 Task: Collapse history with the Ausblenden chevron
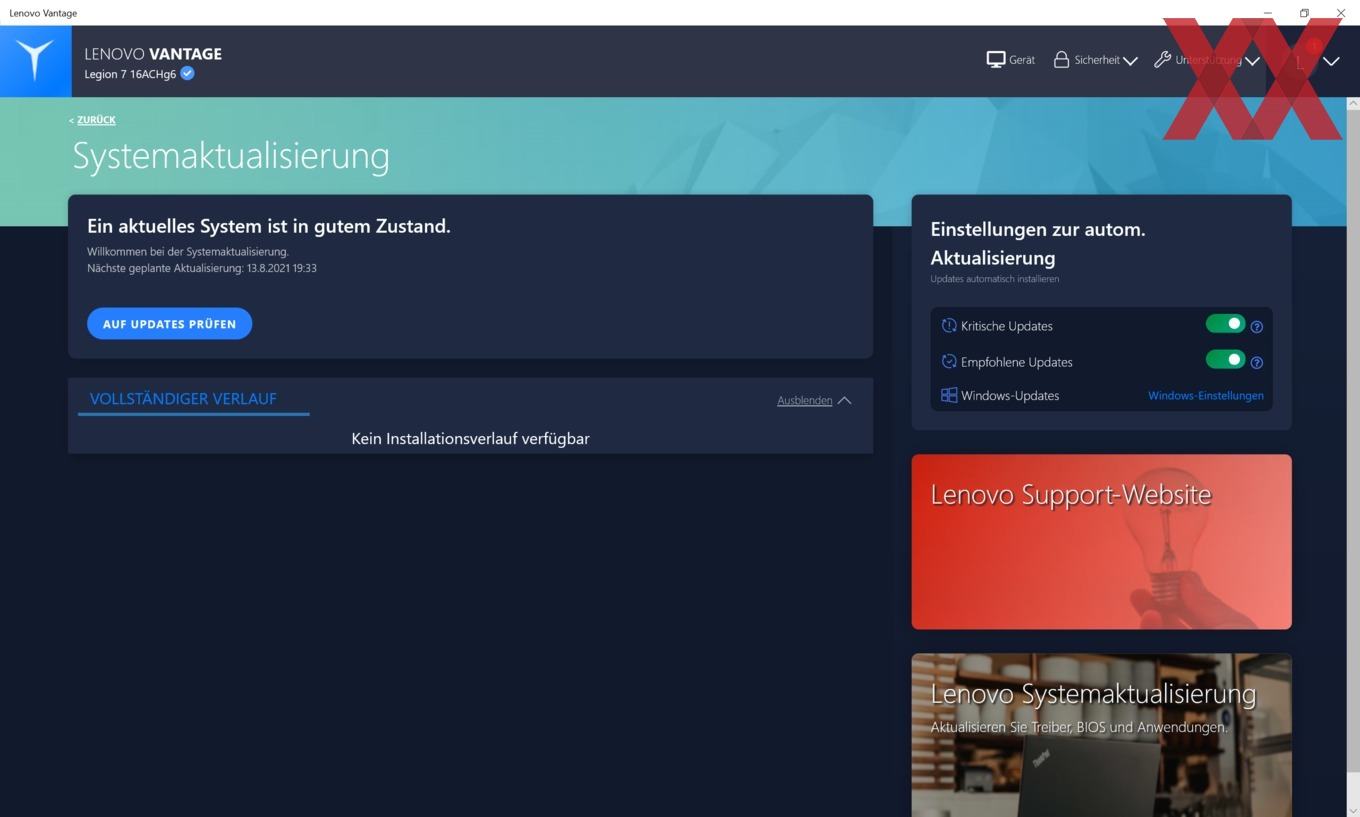click(844, 400)
